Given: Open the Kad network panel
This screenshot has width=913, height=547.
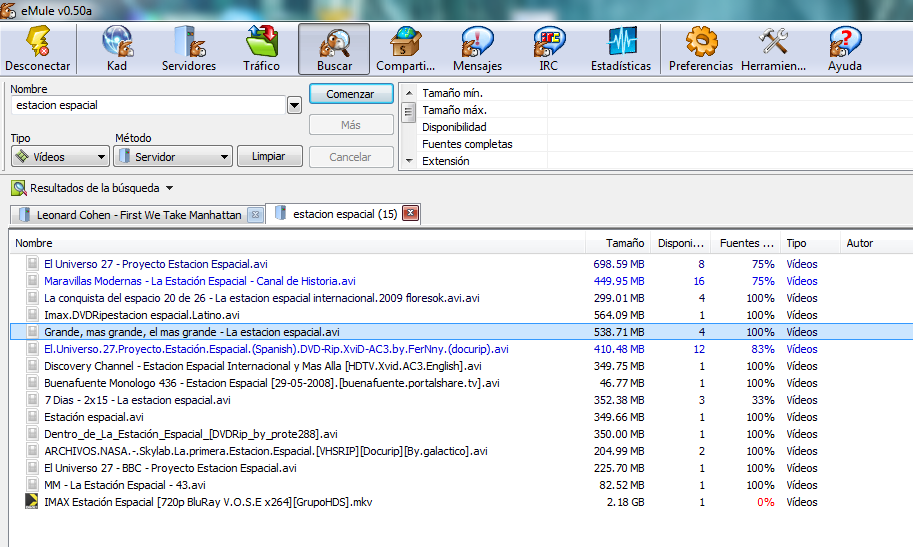Looking at the screenshot, I should (117, 49).
